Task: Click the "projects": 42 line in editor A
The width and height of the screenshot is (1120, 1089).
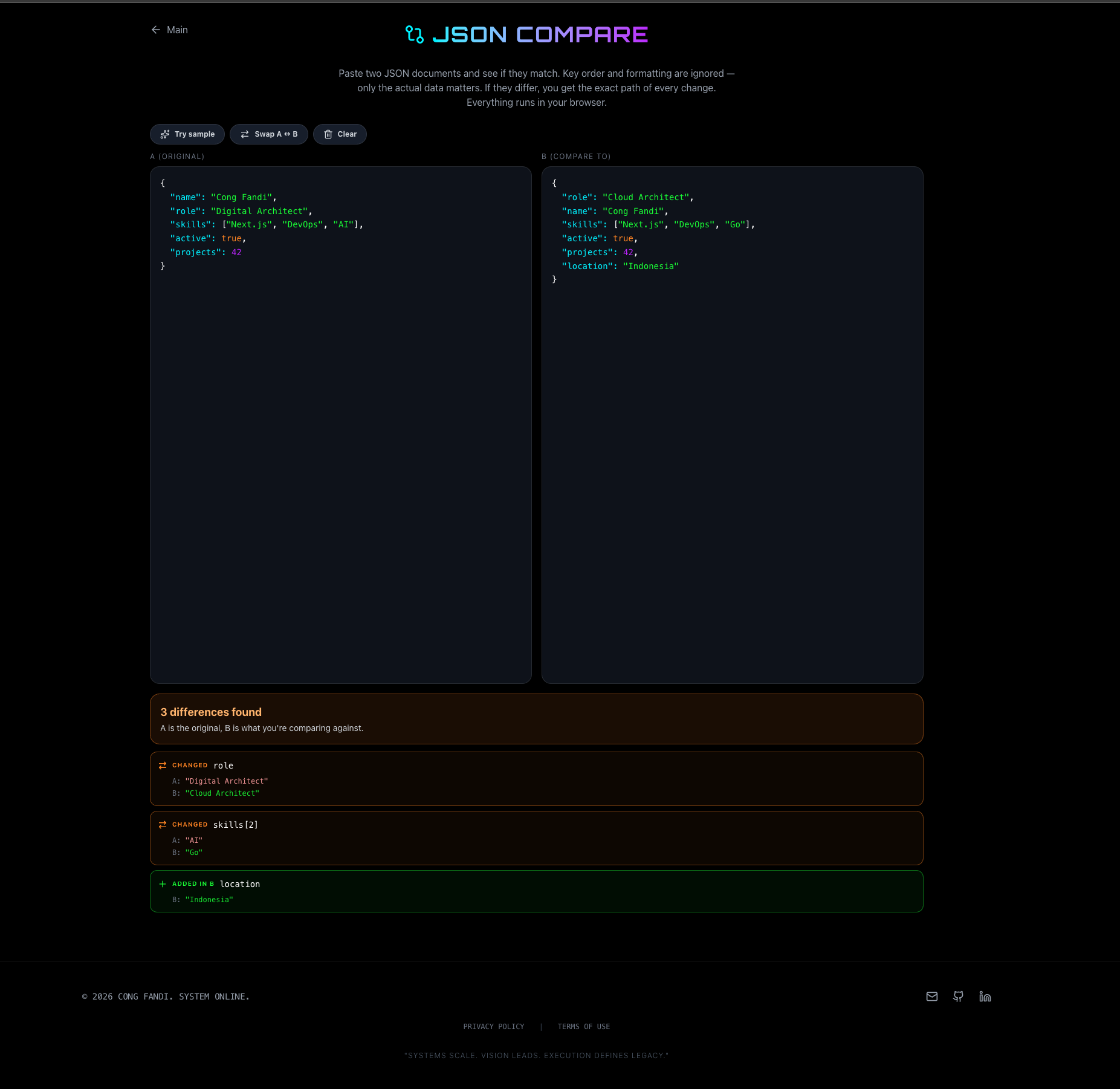Action: point(206,252)
